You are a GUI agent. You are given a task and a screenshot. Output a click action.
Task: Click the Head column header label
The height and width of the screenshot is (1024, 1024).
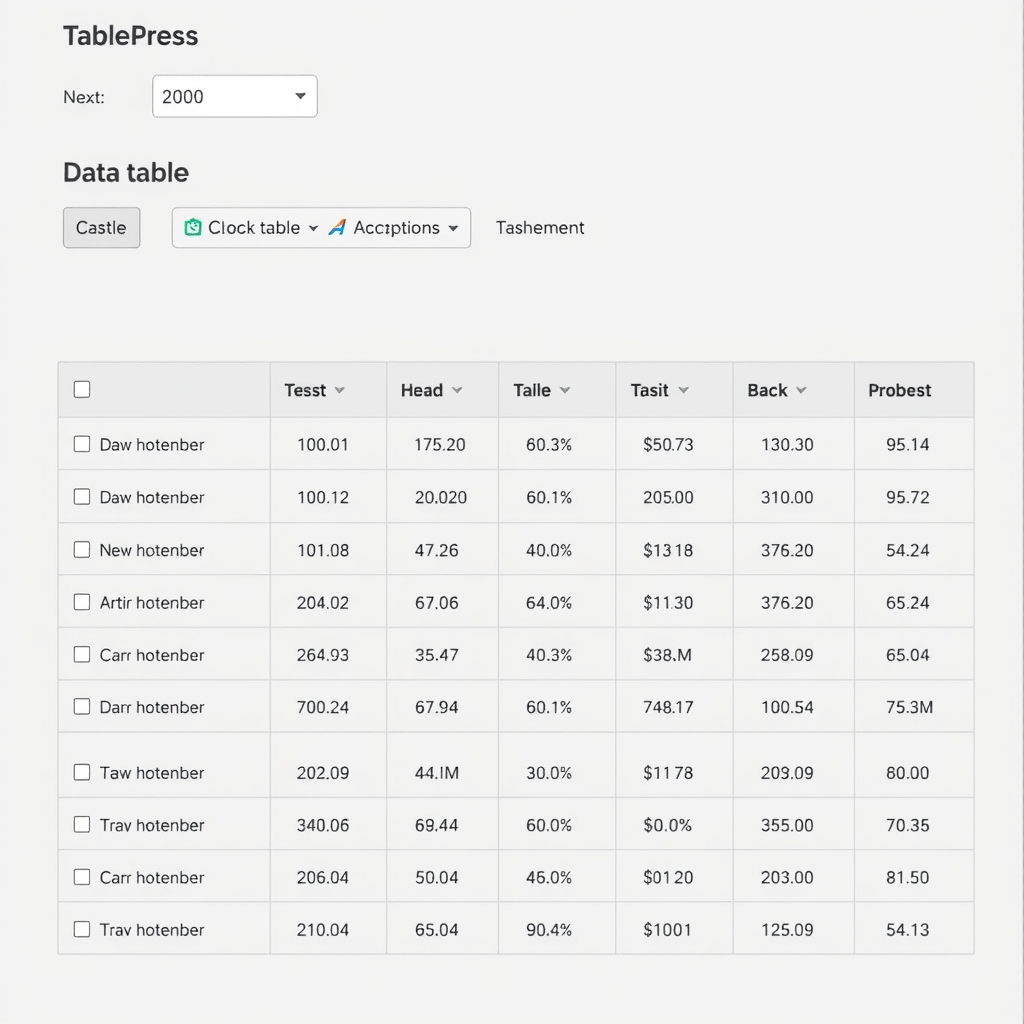pyautogui.click(x=422, y=390)
